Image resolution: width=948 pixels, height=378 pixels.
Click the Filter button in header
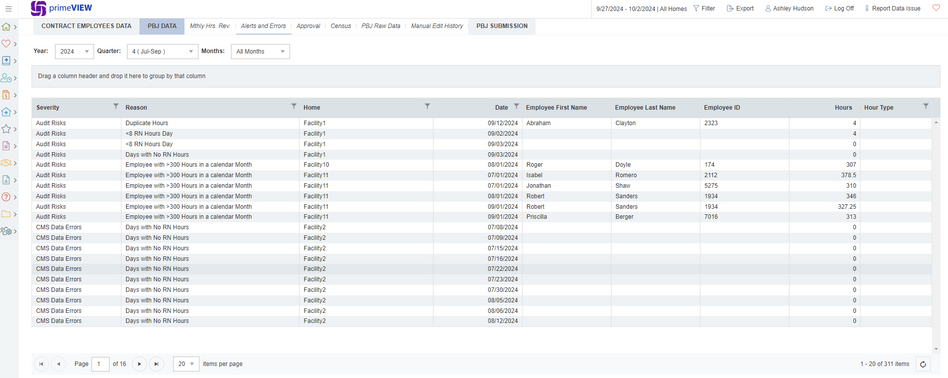[x=704, y=8]
